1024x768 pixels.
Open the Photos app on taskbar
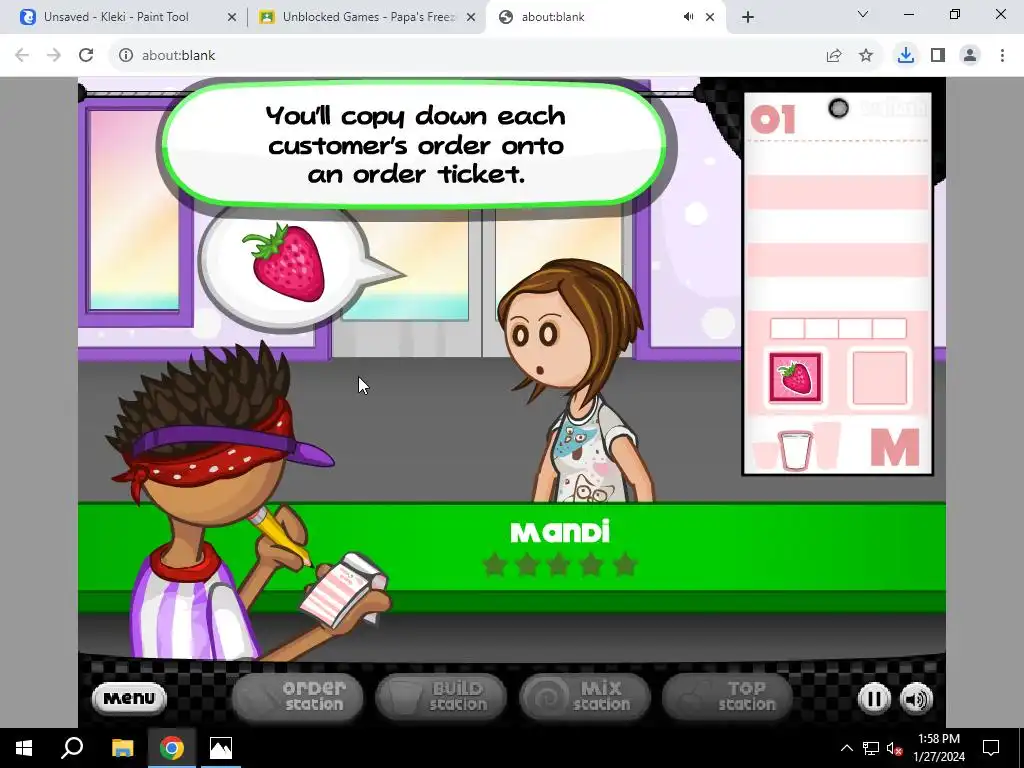point(221,748)
